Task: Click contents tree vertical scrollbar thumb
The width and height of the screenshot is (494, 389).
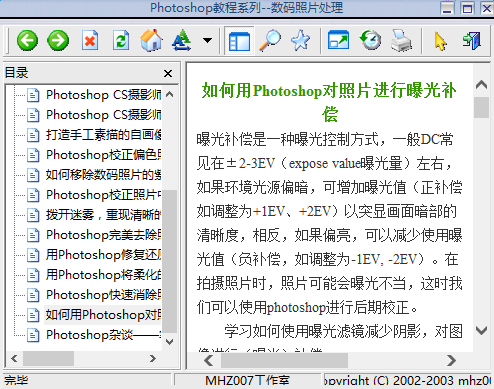Action: [170, 261]
